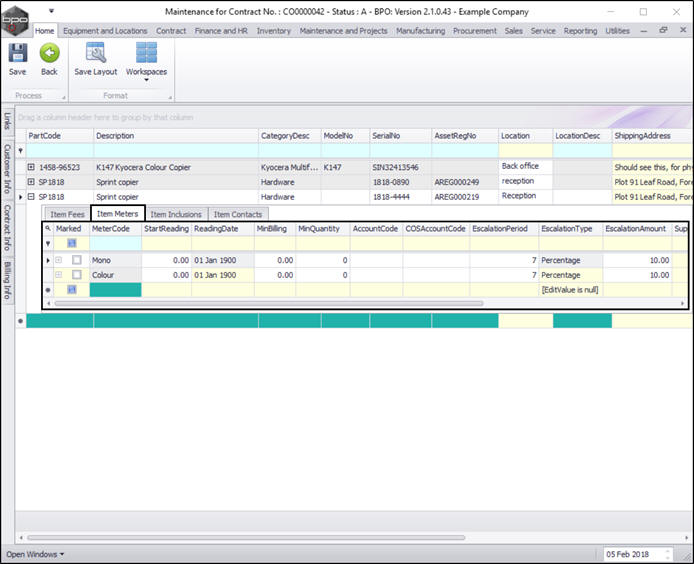Sort by the EscalationPeriod column header
694x564 pixels.
[x=502, y=229]
